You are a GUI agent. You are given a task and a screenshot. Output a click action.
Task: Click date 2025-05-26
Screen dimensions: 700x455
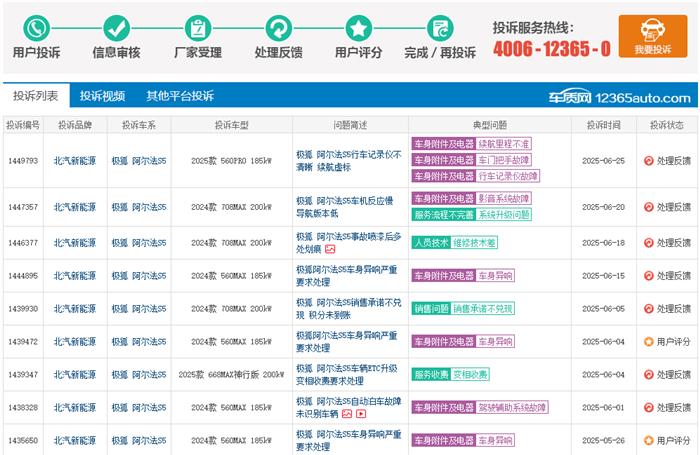point(604,441)
